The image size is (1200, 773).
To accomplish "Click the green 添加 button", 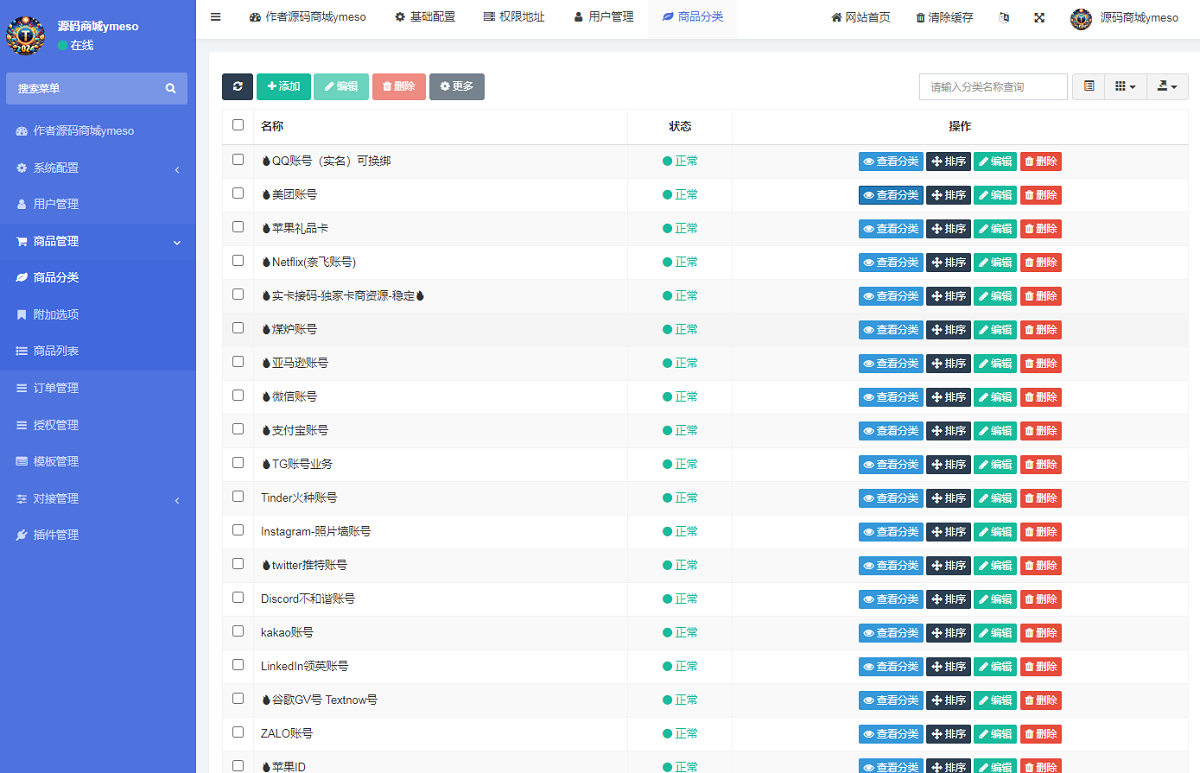I will [284, 87].
